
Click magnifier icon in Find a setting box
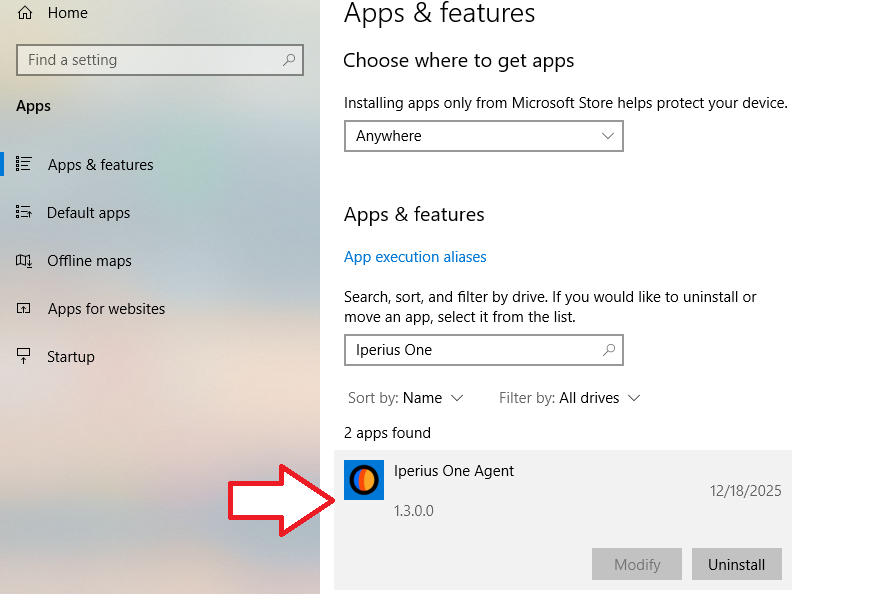tap(289, 60)
